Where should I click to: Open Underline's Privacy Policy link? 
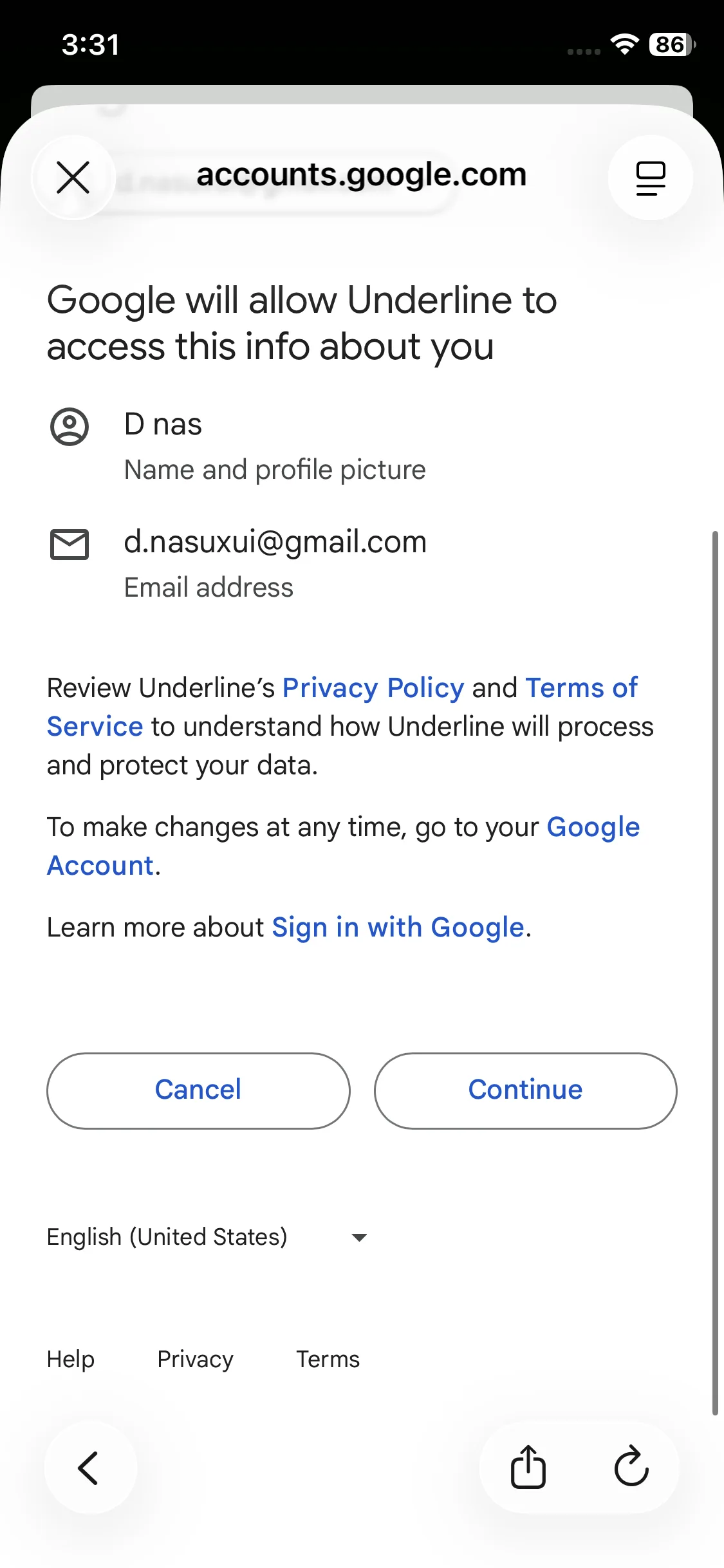(x=373, y=688)
